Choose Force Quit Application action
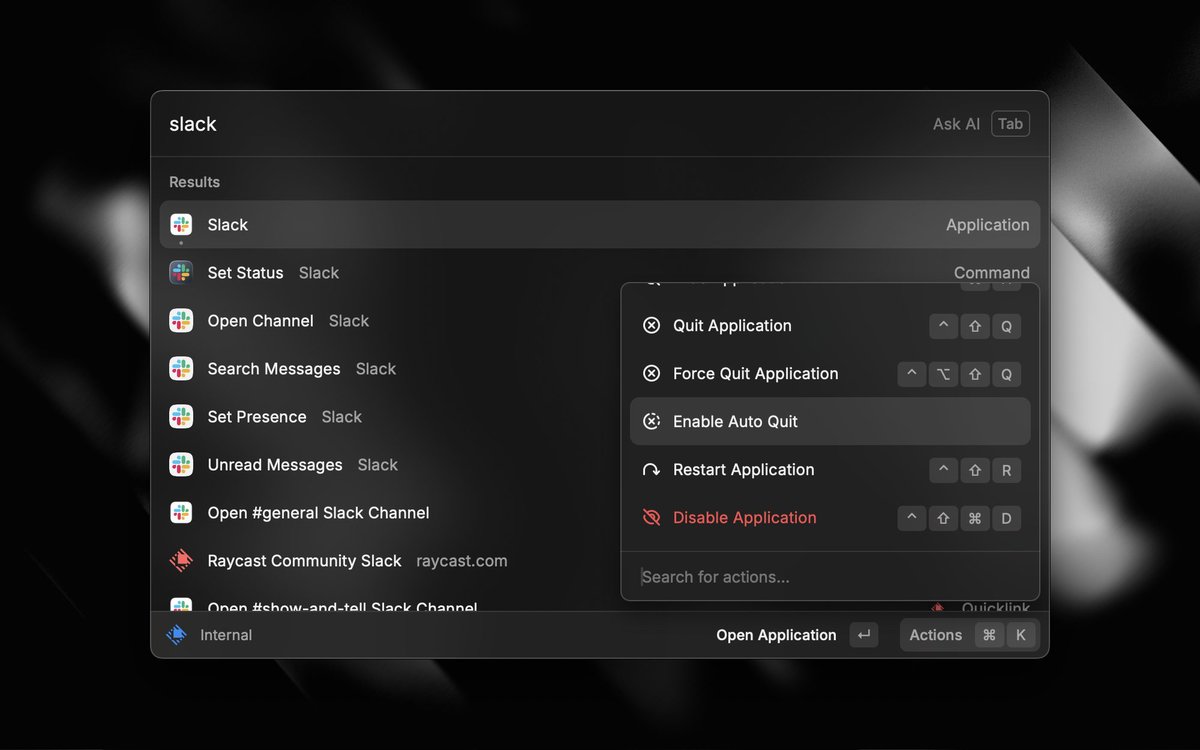The image size is (1200, 750). [x=830, y=374]
